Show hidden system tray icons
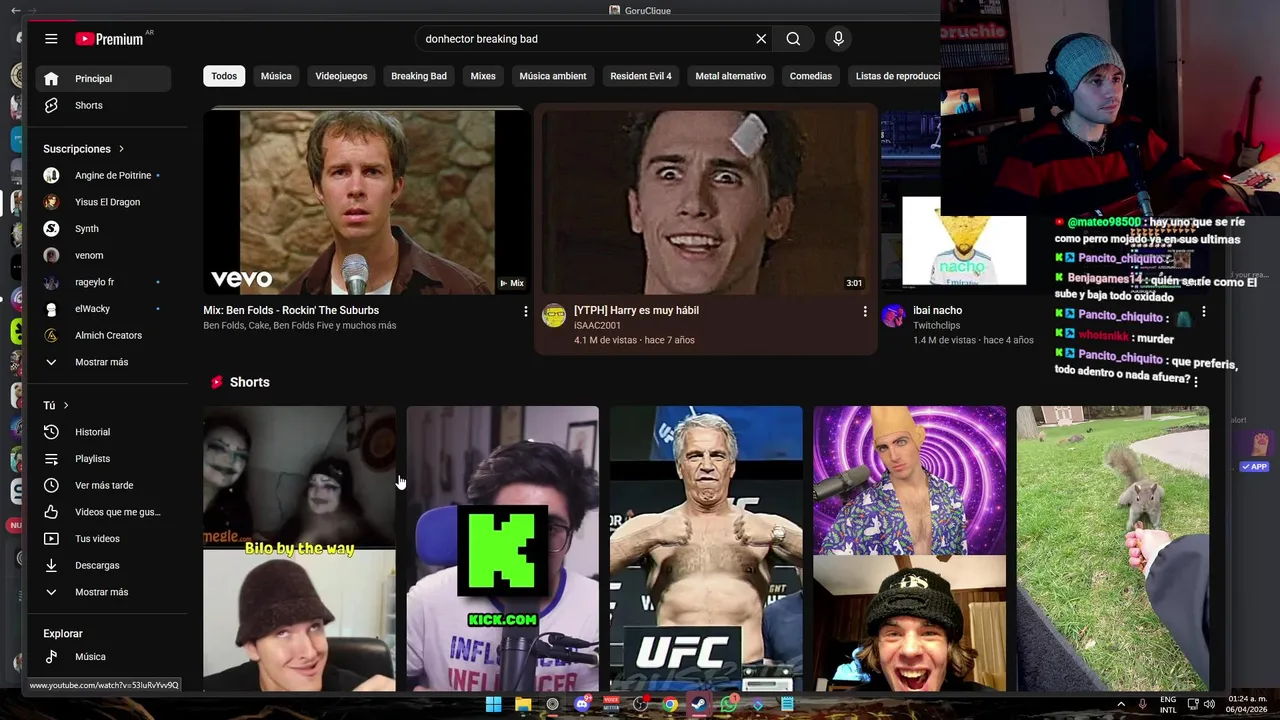 tap(1121, 704)
